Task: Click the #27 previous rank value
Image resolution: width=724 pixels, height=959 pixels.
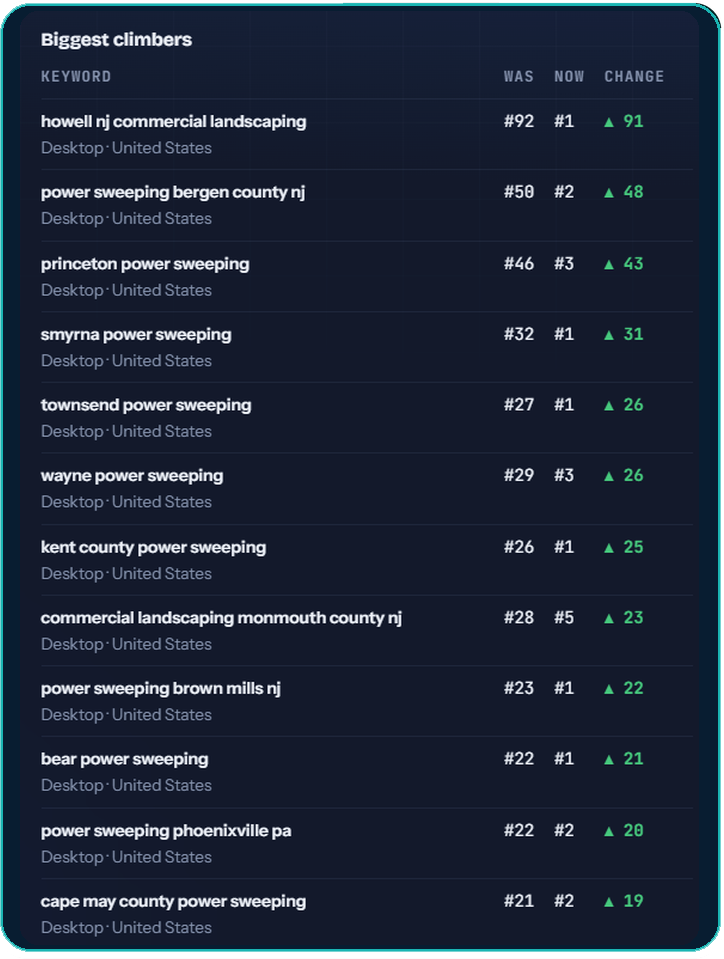Action: [519, 405]
